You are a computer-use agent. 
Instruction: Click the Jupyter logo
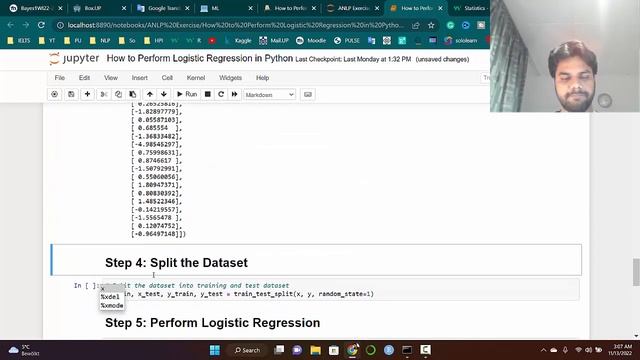(x=74, y=59)
